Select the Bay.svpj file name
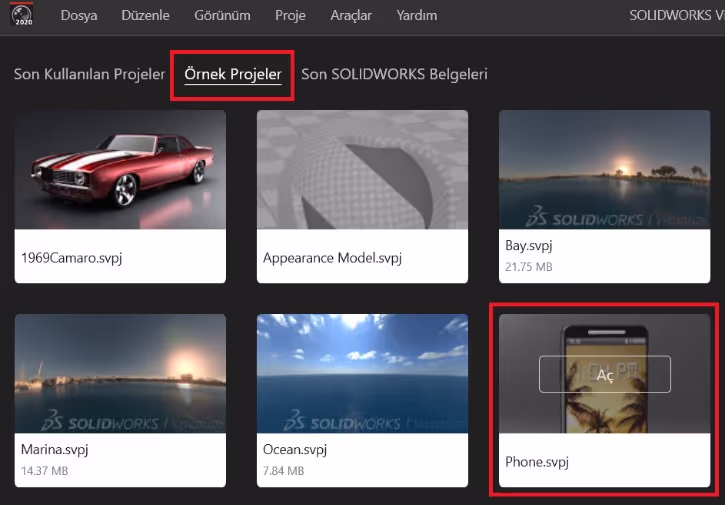Viewport: 725px width, 505px height. (x=528, y=245)
